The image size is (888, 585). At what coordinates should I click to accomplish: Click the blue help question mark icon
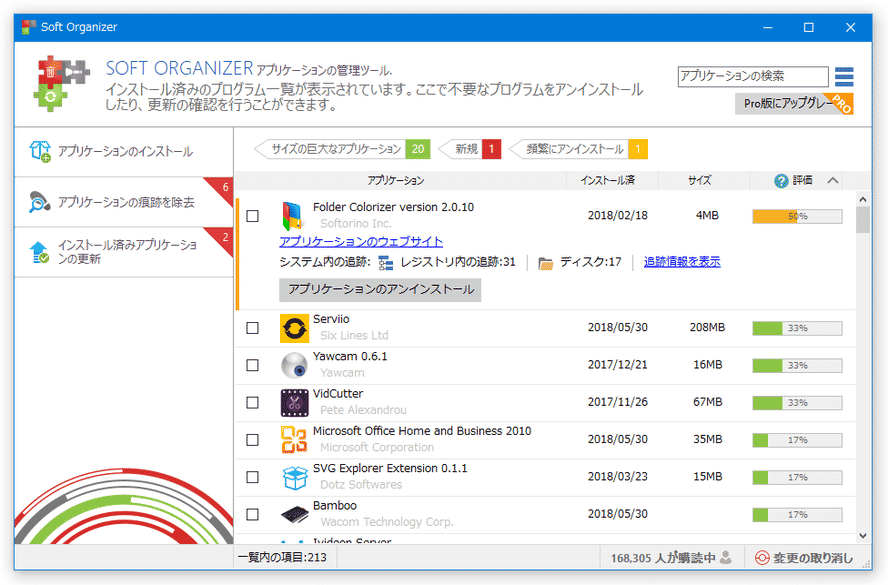click(x=781, y=181)
